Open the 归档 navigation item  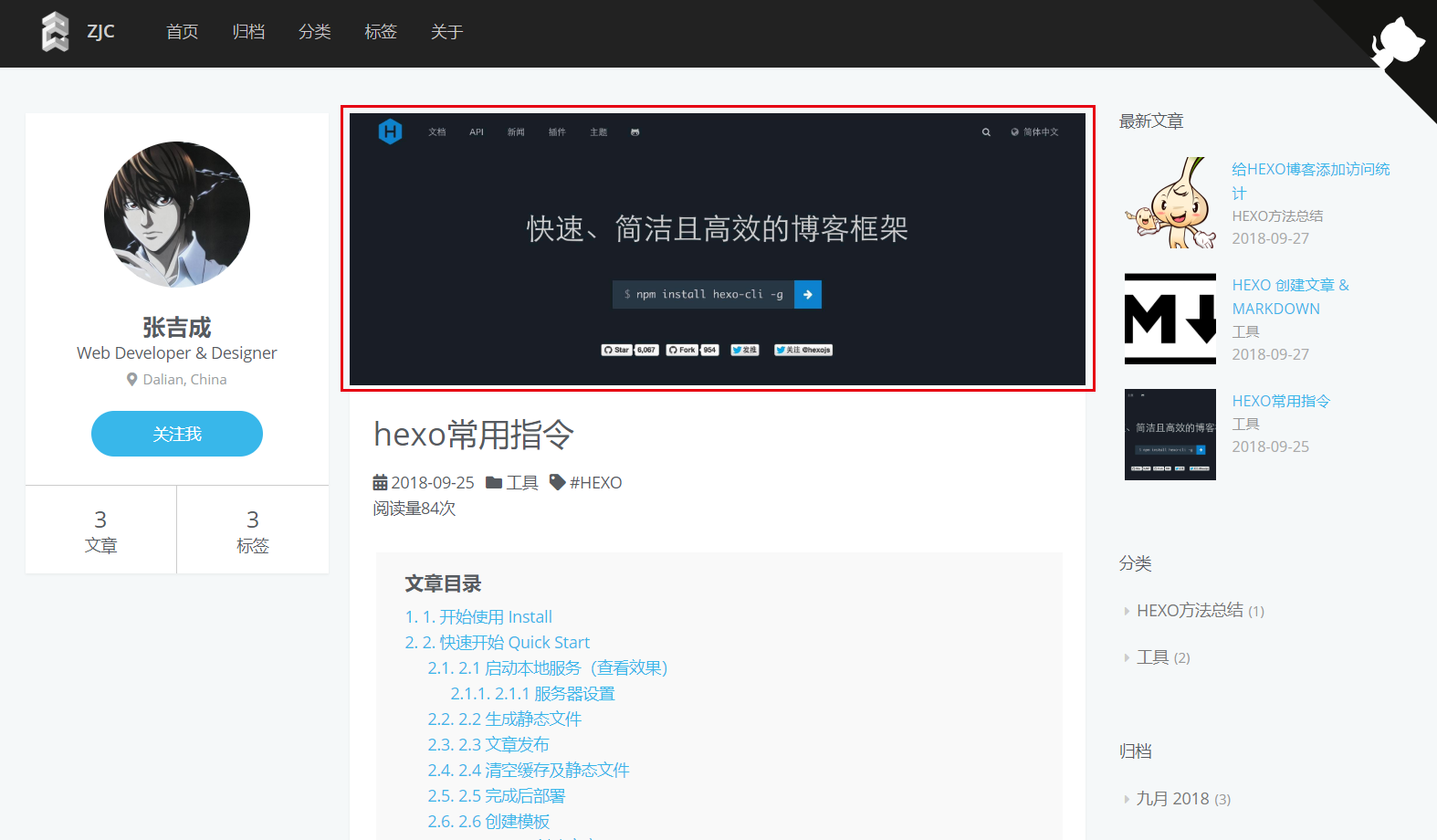click(x=248, y=32)
